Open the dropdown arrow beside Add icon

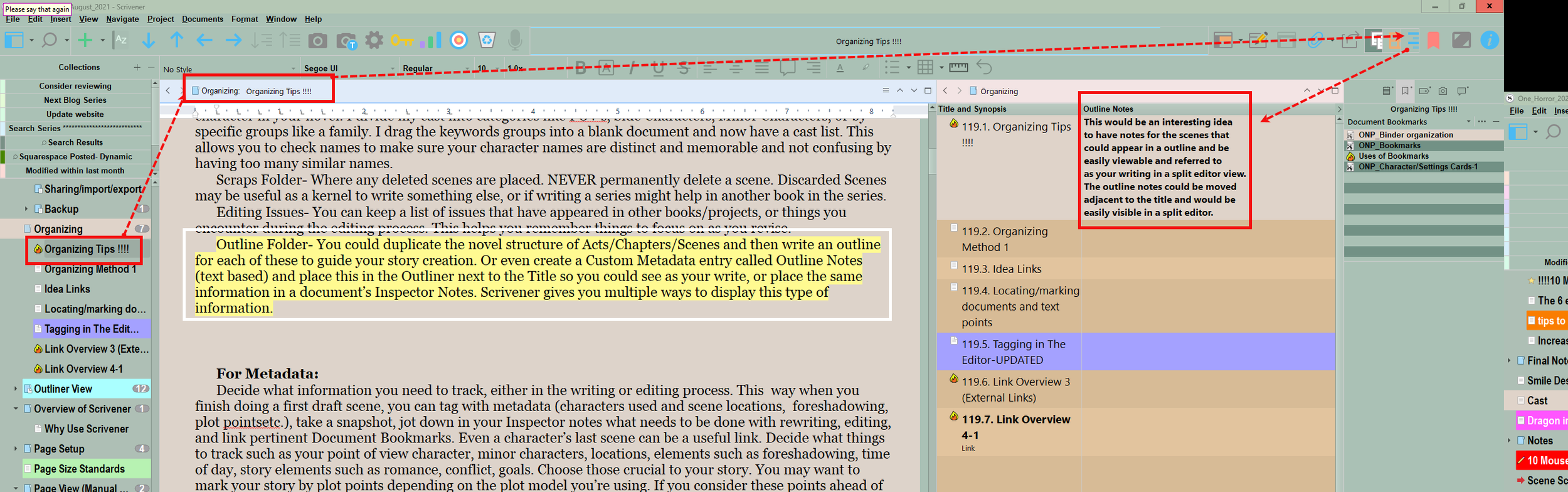(103, 40)
